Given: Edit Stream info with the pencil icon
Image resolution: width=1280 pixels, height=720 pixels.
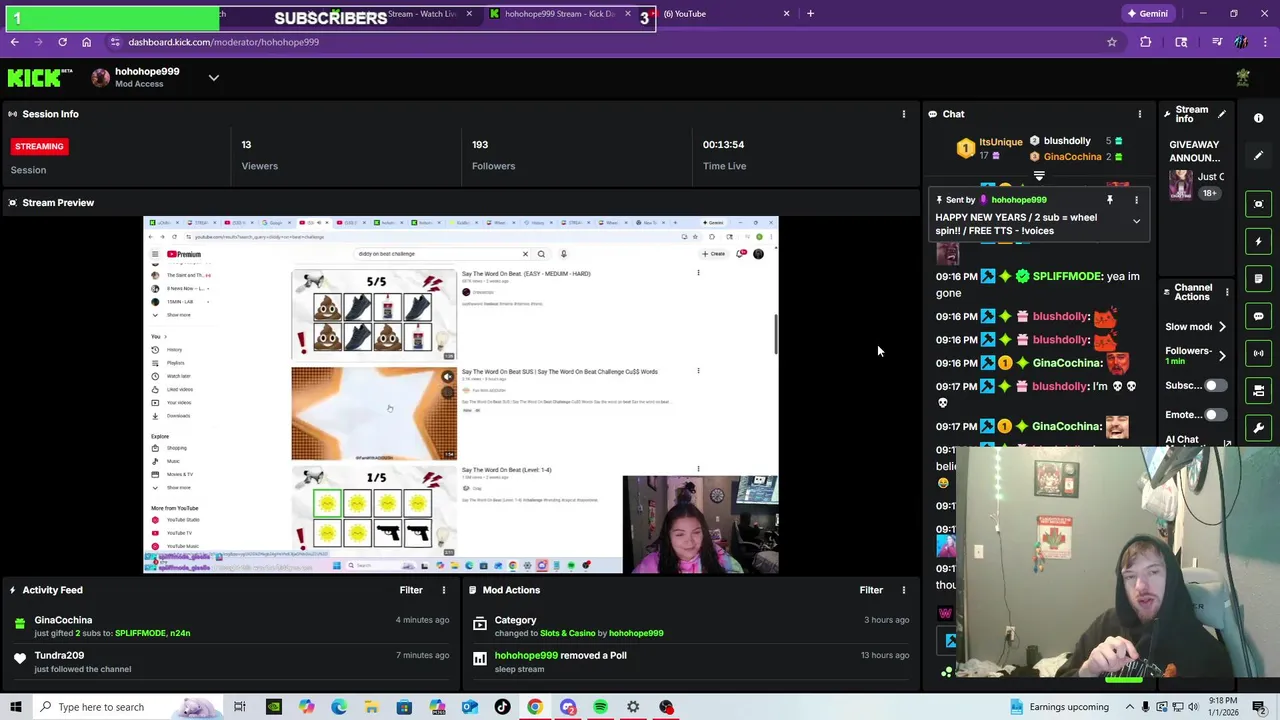Looking at the screenshot, I should coord(1222,114).
